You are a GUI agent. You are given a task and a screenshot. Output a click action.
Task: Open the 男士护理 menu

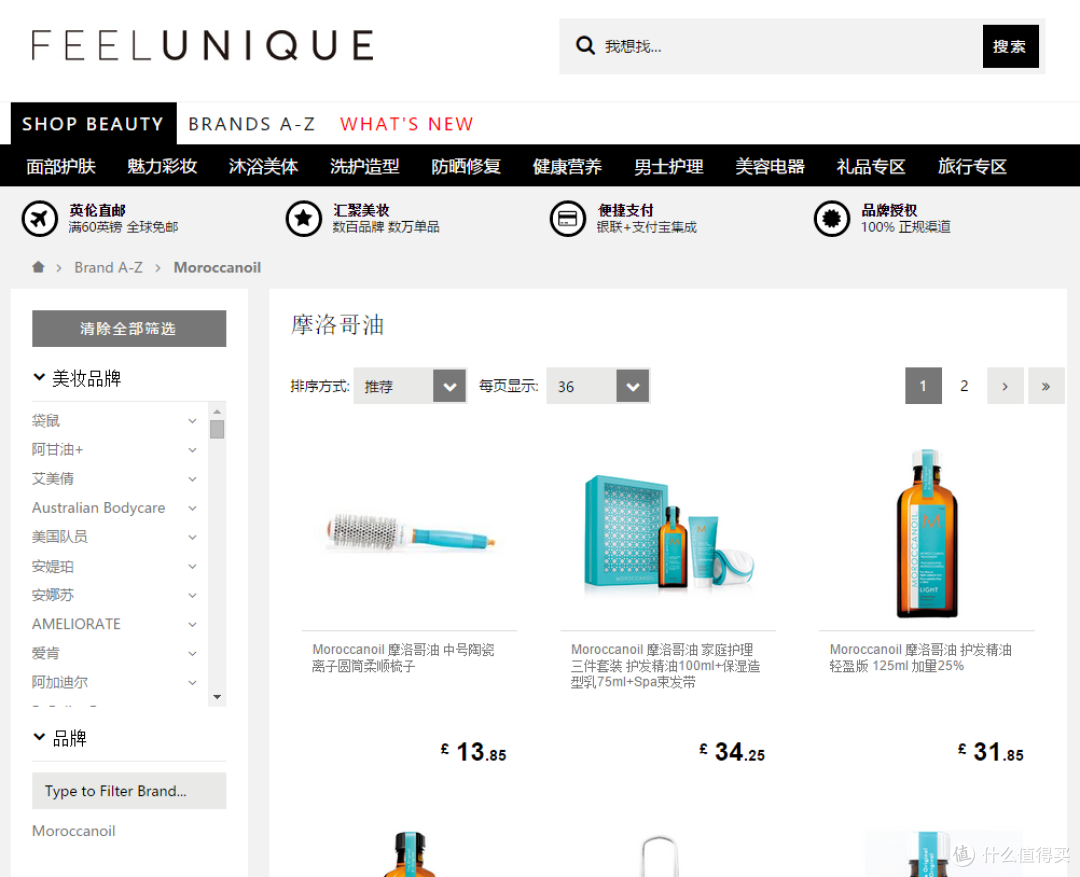[668, 166]
